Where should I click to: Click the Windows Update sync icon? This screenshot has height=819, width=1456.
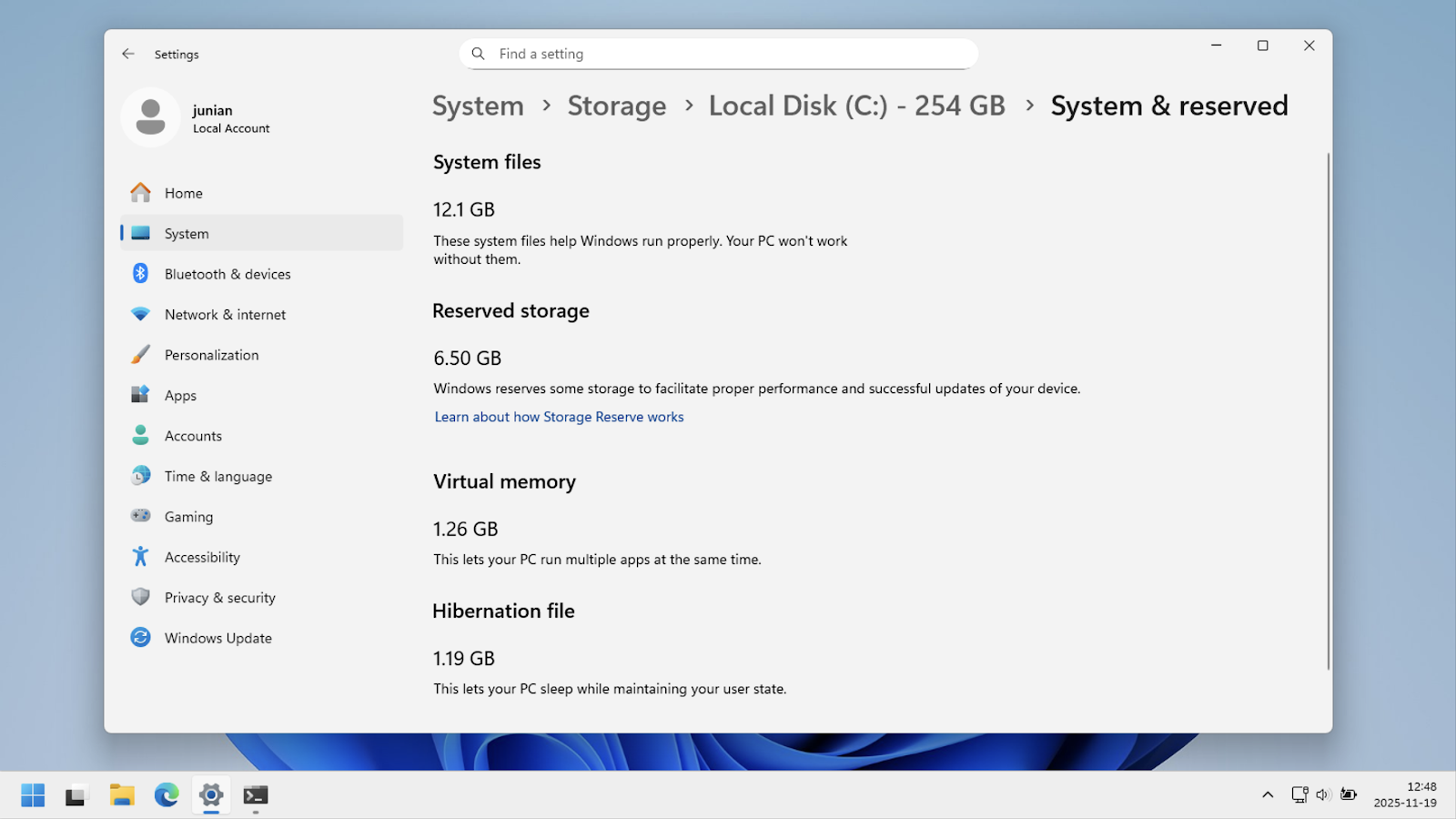pyautogui.click(x=140, y=637)
